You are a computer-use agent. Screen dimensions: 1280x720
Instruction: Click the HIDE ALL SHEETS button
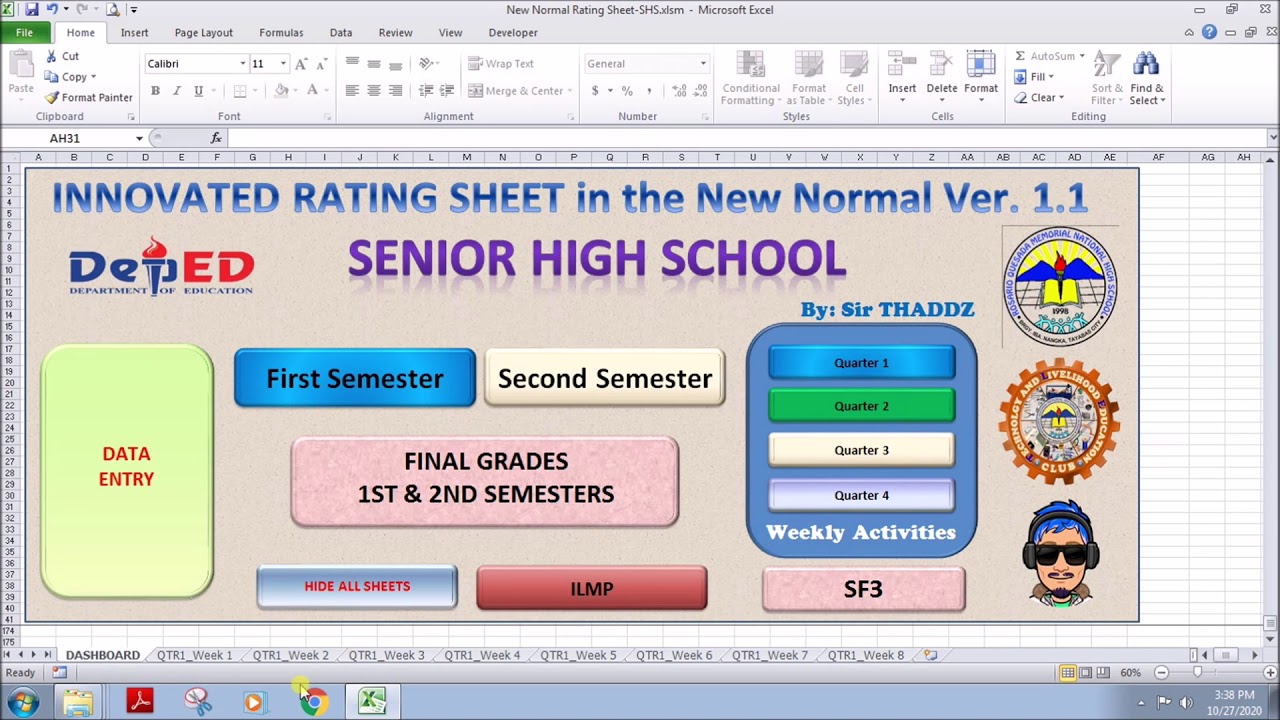click(357, 587)
